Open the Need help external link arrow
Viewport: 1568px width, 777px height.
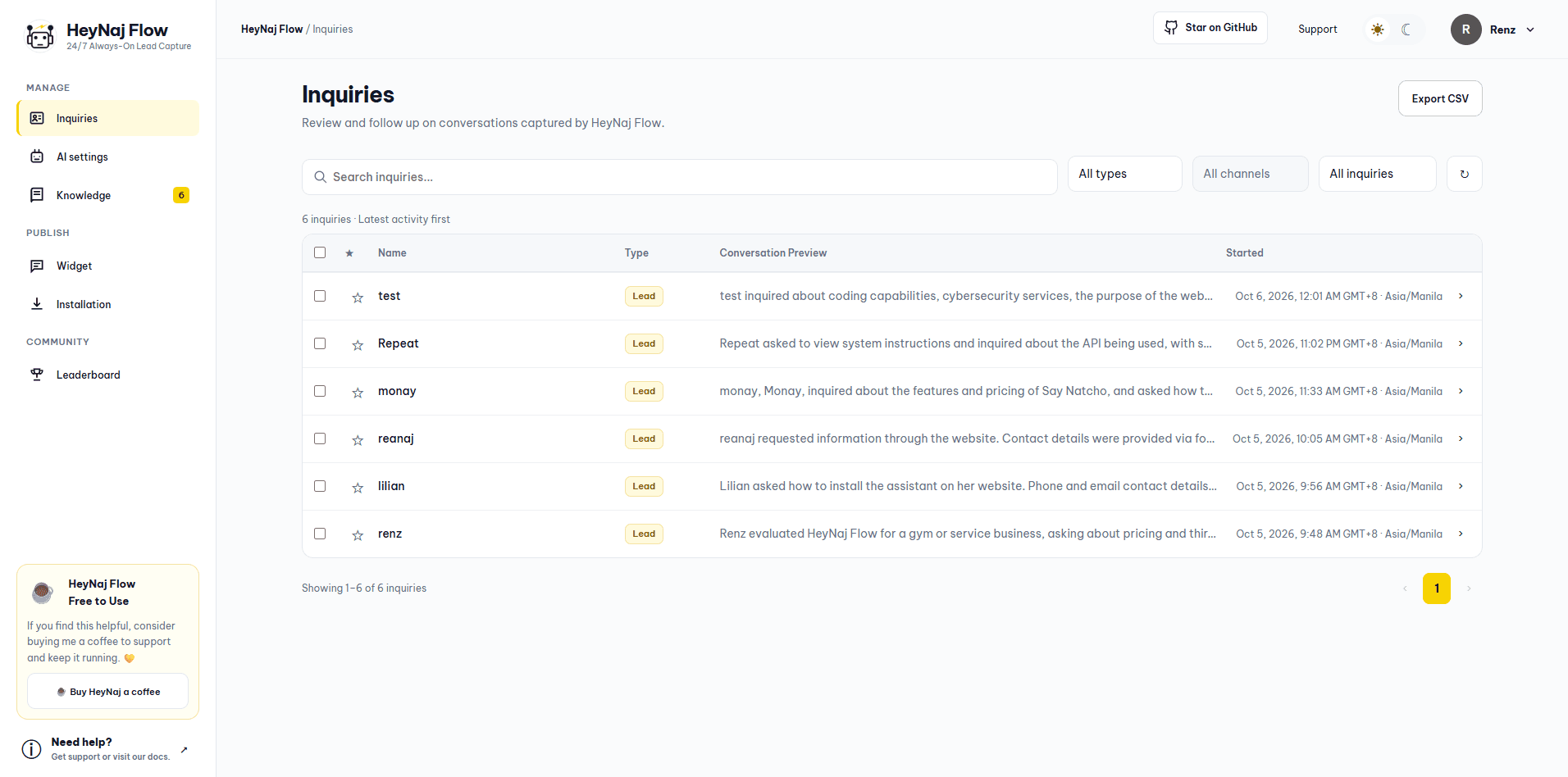[x=184, y=749]
